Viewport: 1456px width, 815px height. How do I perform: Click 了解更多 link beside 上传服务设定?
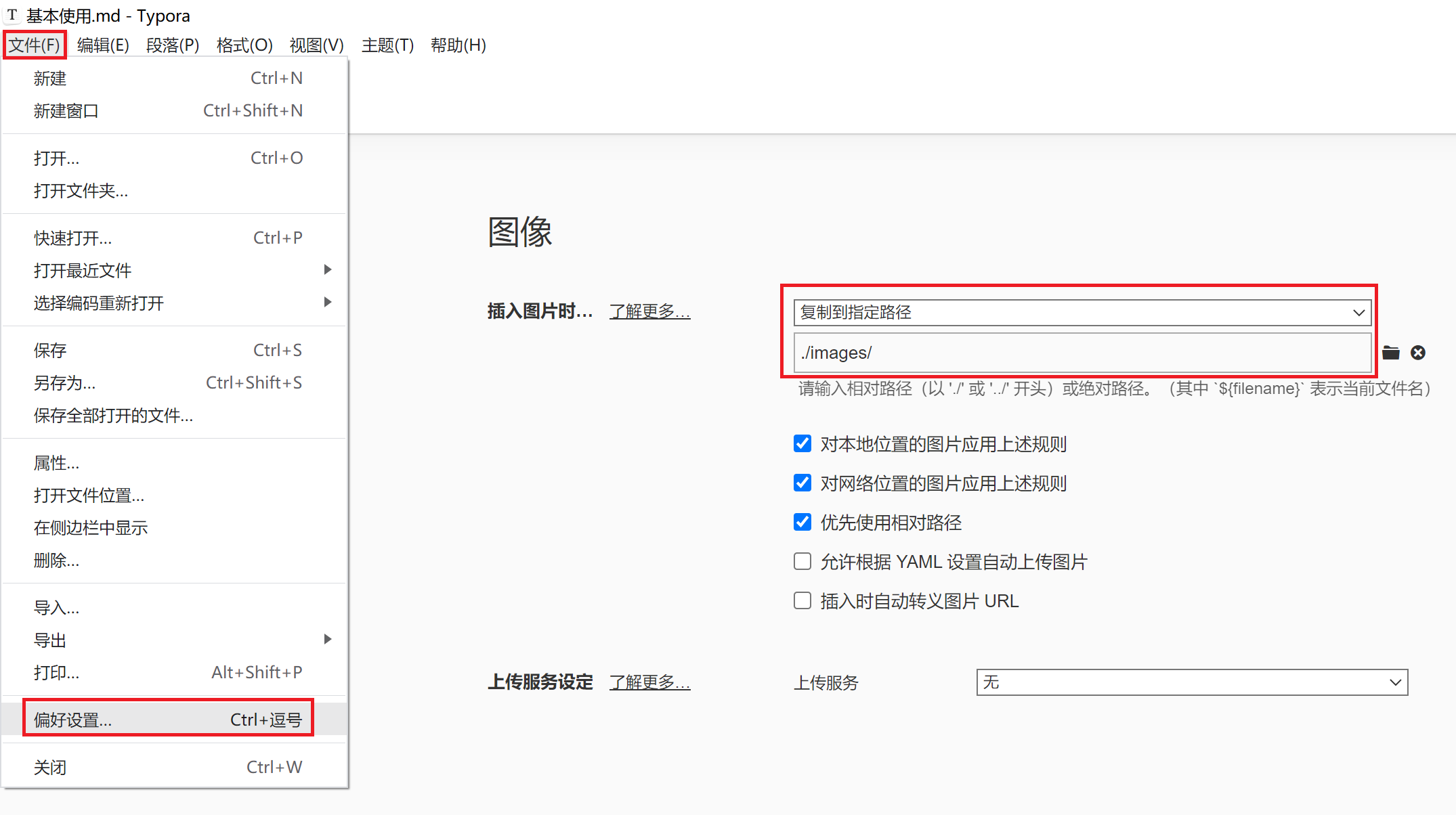point(649,682)
